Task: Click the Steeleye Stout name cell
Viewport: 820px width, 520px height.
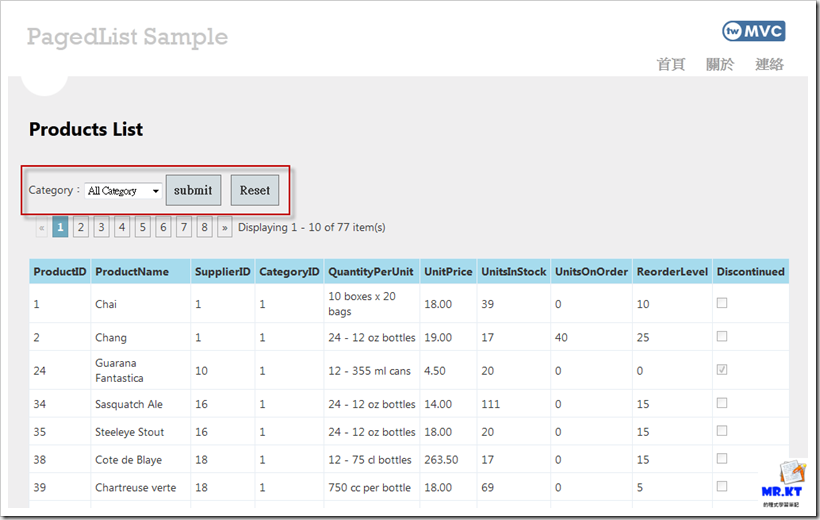Action: click(x=141, y=432)
